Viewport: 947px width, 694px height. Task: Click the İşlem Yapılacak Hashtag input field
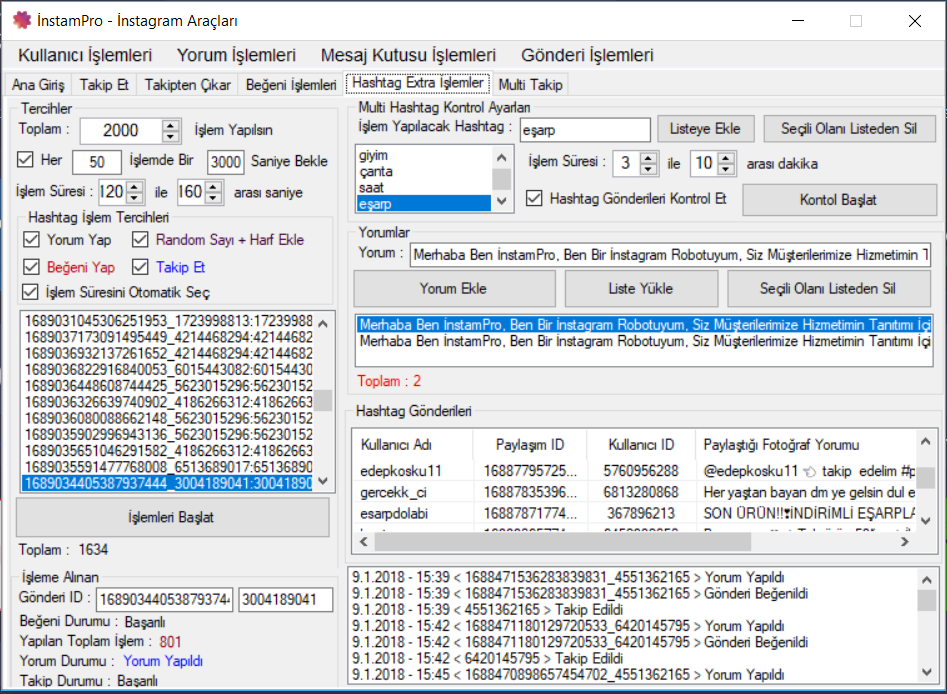click(x=585, y=130)
